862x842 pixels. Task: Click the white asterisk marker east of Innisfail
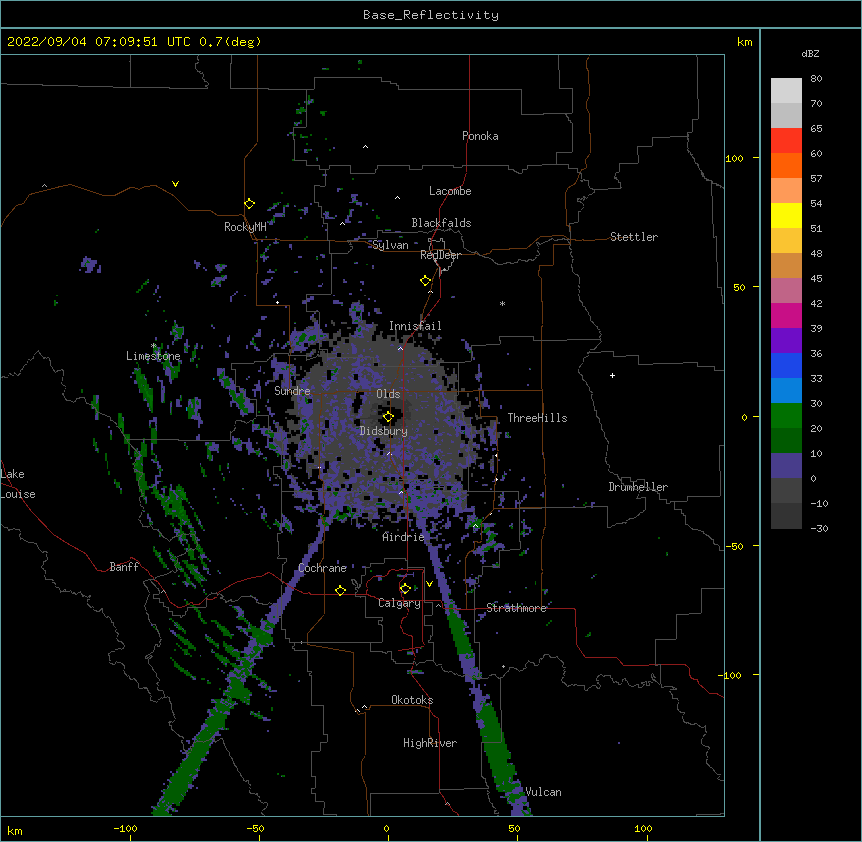pyautogui.click(x=502, y=303)
